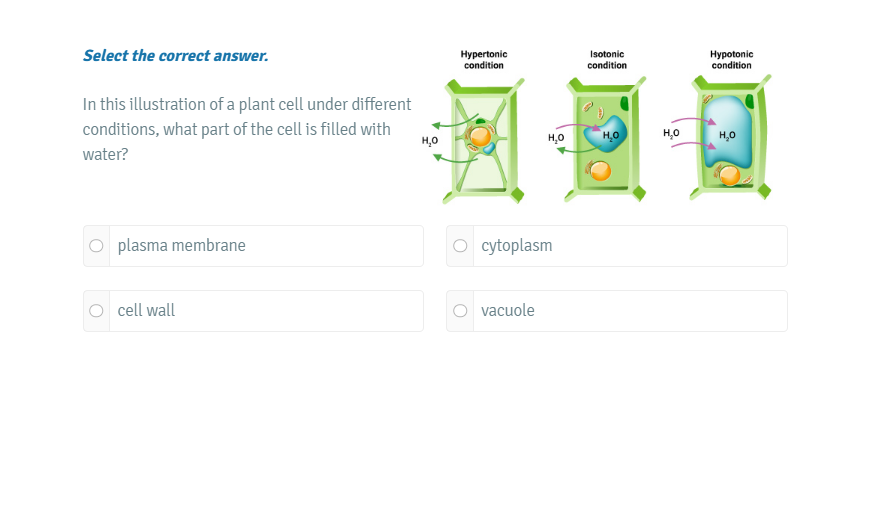The height and width of the screenshot is (509, 896).
Task: Click the question text about plant cell
Action: [x=246, y=130]
